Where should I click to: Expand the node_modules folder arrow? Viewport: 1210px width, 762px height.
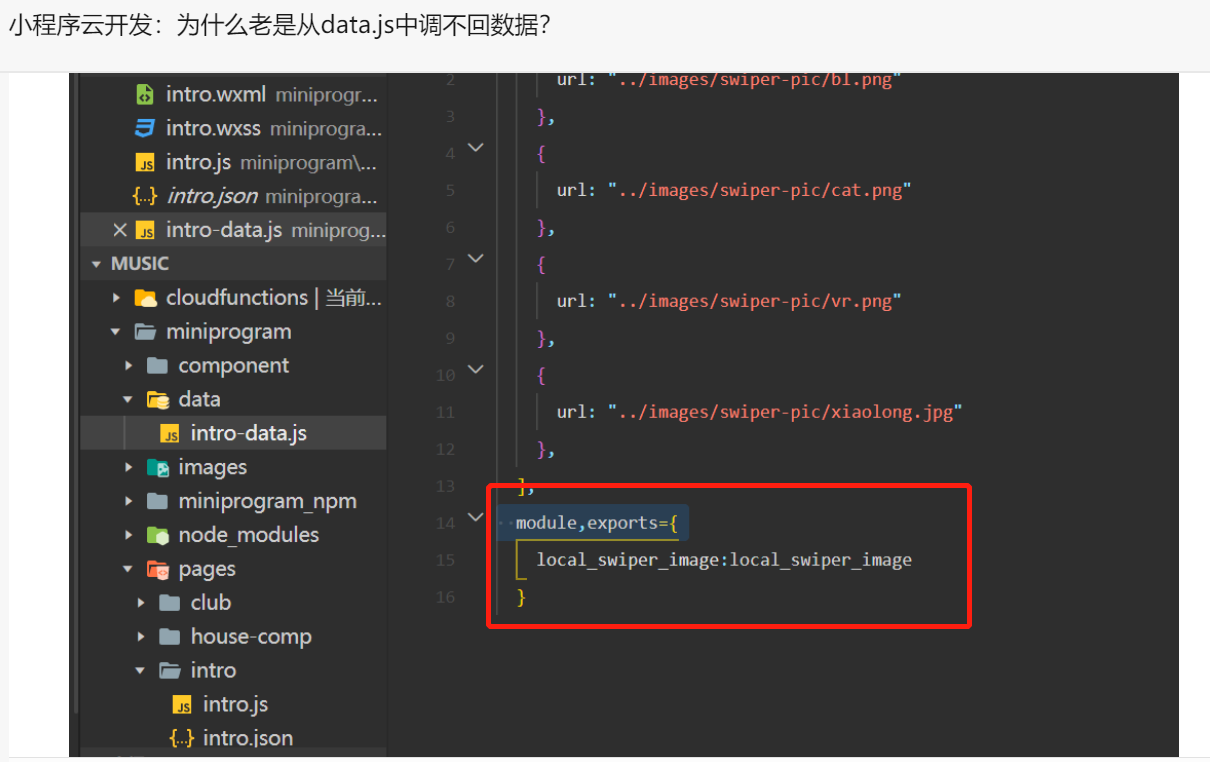(x=128, y=535)
